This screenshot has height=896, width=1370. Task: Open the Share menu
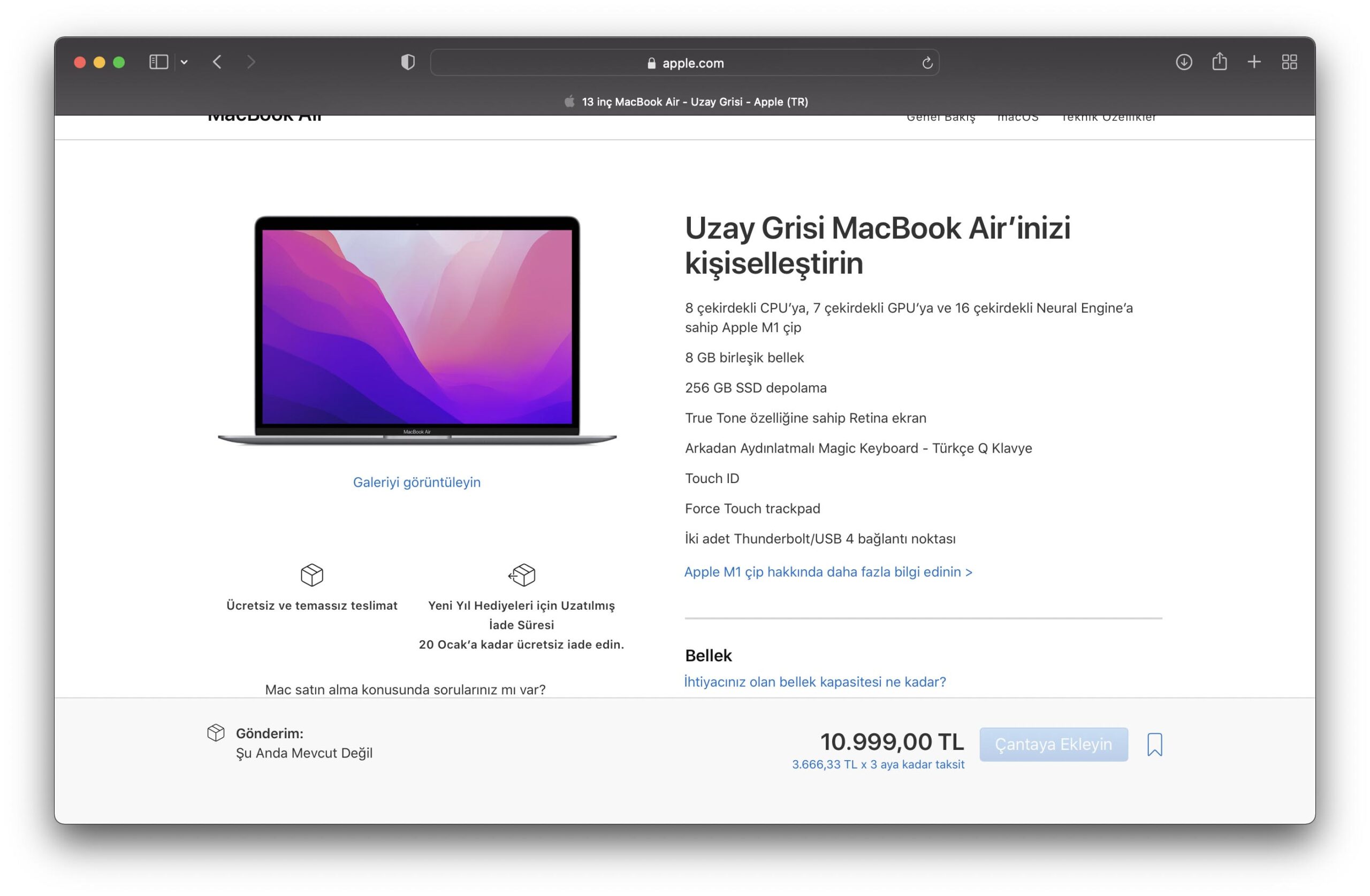(x=1219, y=62)
